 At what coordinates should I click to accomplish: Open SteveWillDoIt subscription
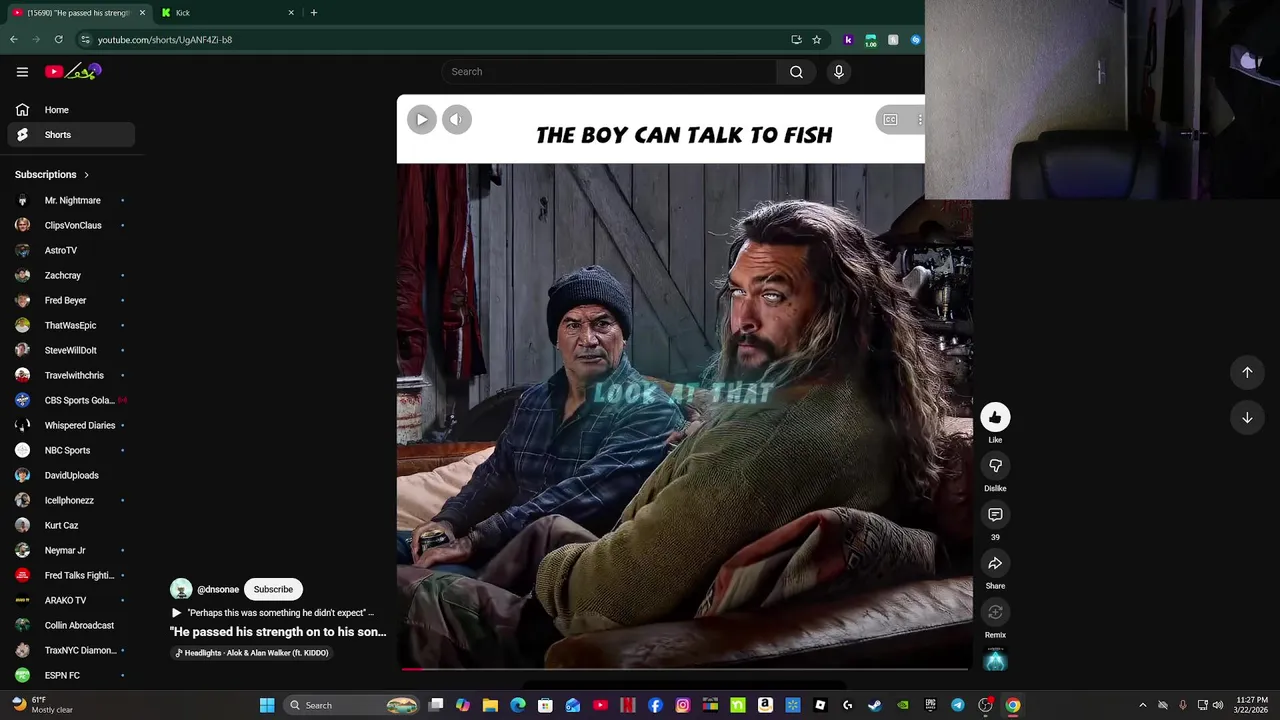(71, 350)
